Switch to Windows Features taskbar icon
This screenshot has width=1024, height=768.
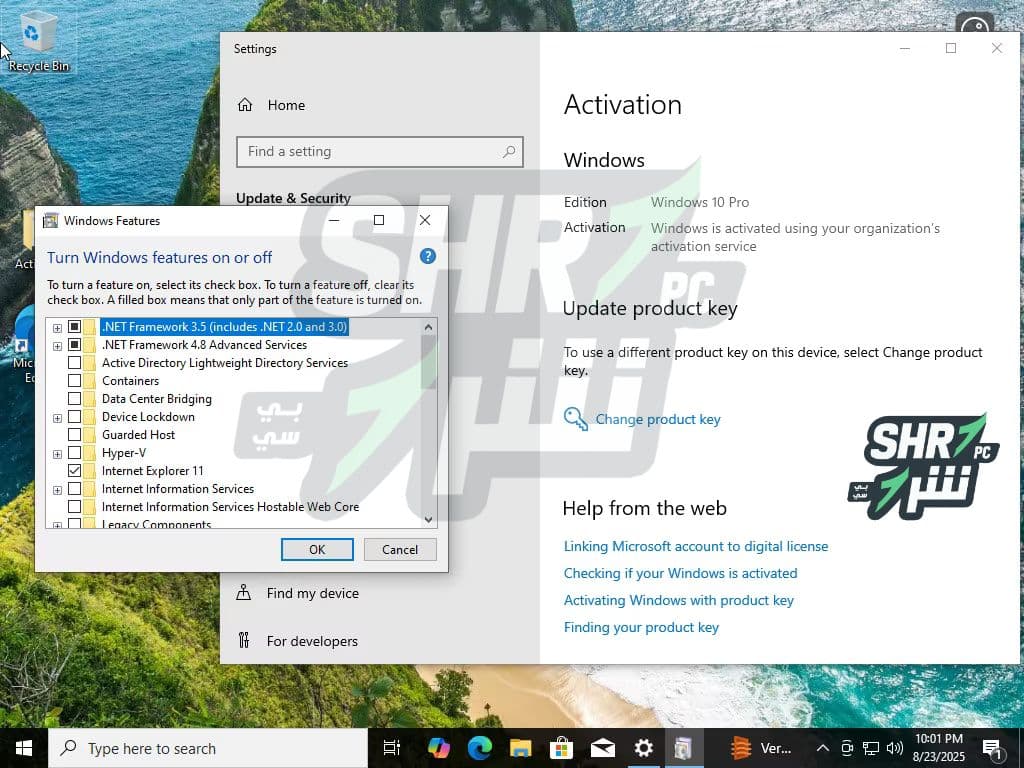pyautogui.click(x=684, y=748)
